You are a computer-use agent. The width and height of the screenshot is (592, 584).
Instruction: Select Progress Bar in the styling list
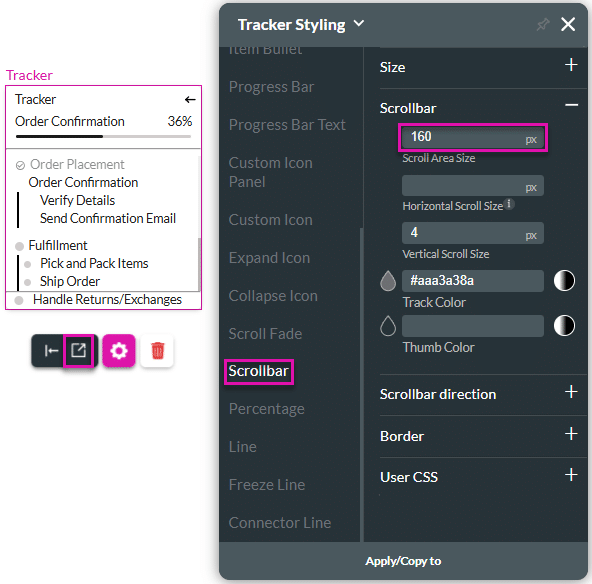coord(271,87)
